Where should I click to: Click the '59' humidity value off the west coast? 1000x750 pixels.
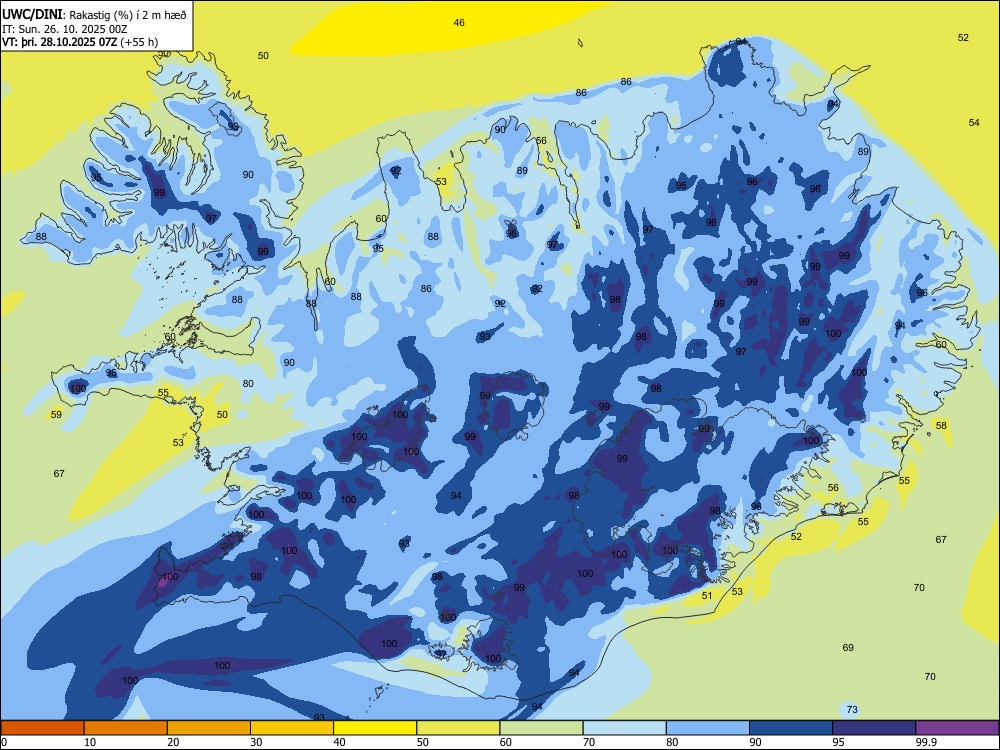pos(56,415)
